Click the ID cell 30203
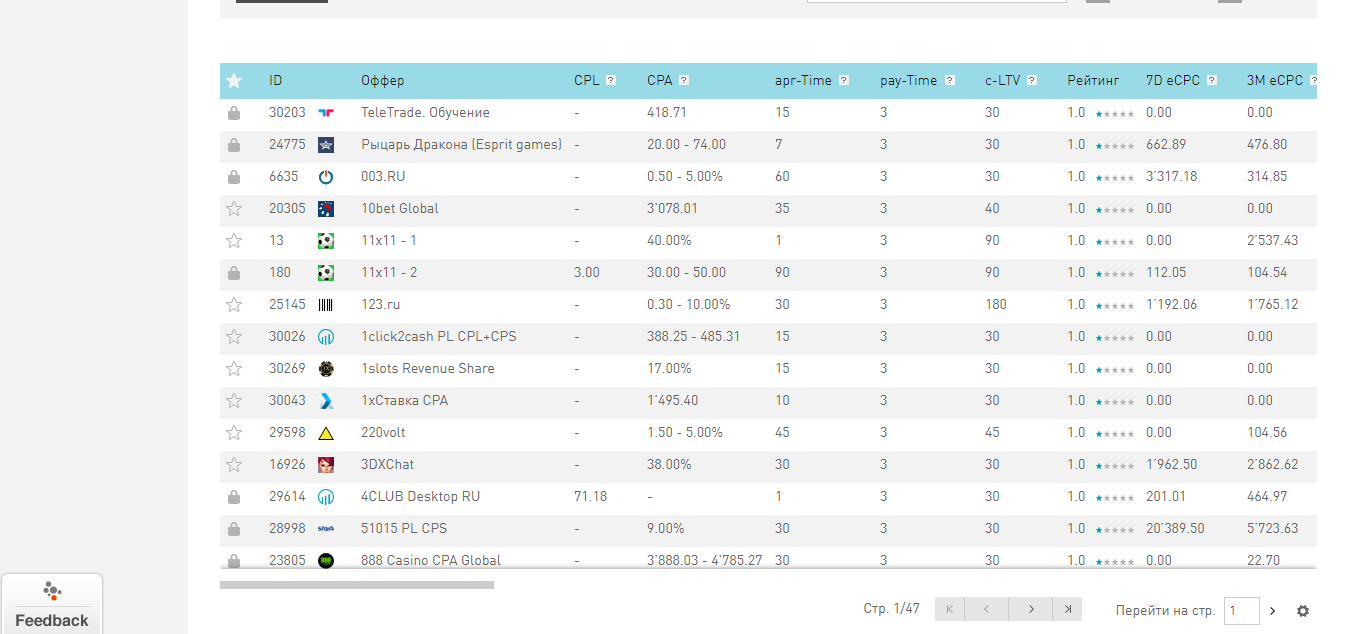 click(x=287, y=113)
